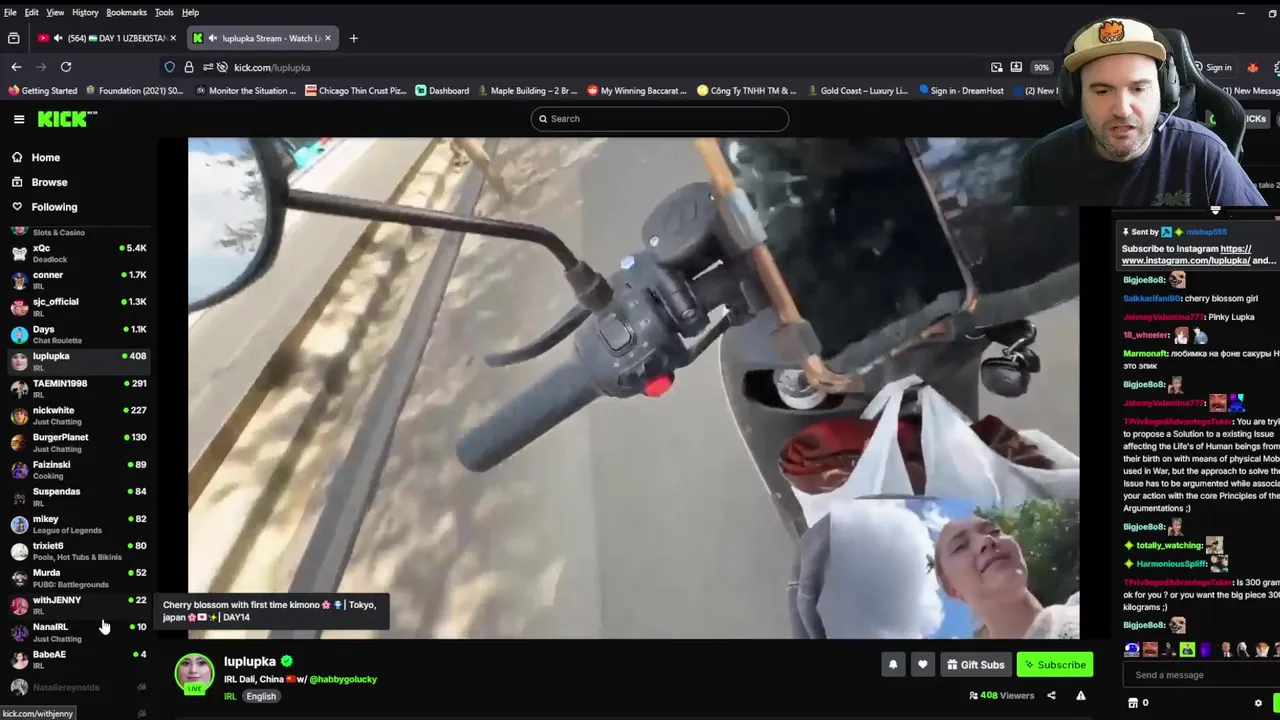Screen dimensions: 1280x720
Task: Open TAEMIN1998 channel in sidebar
Action: (80, 388)
